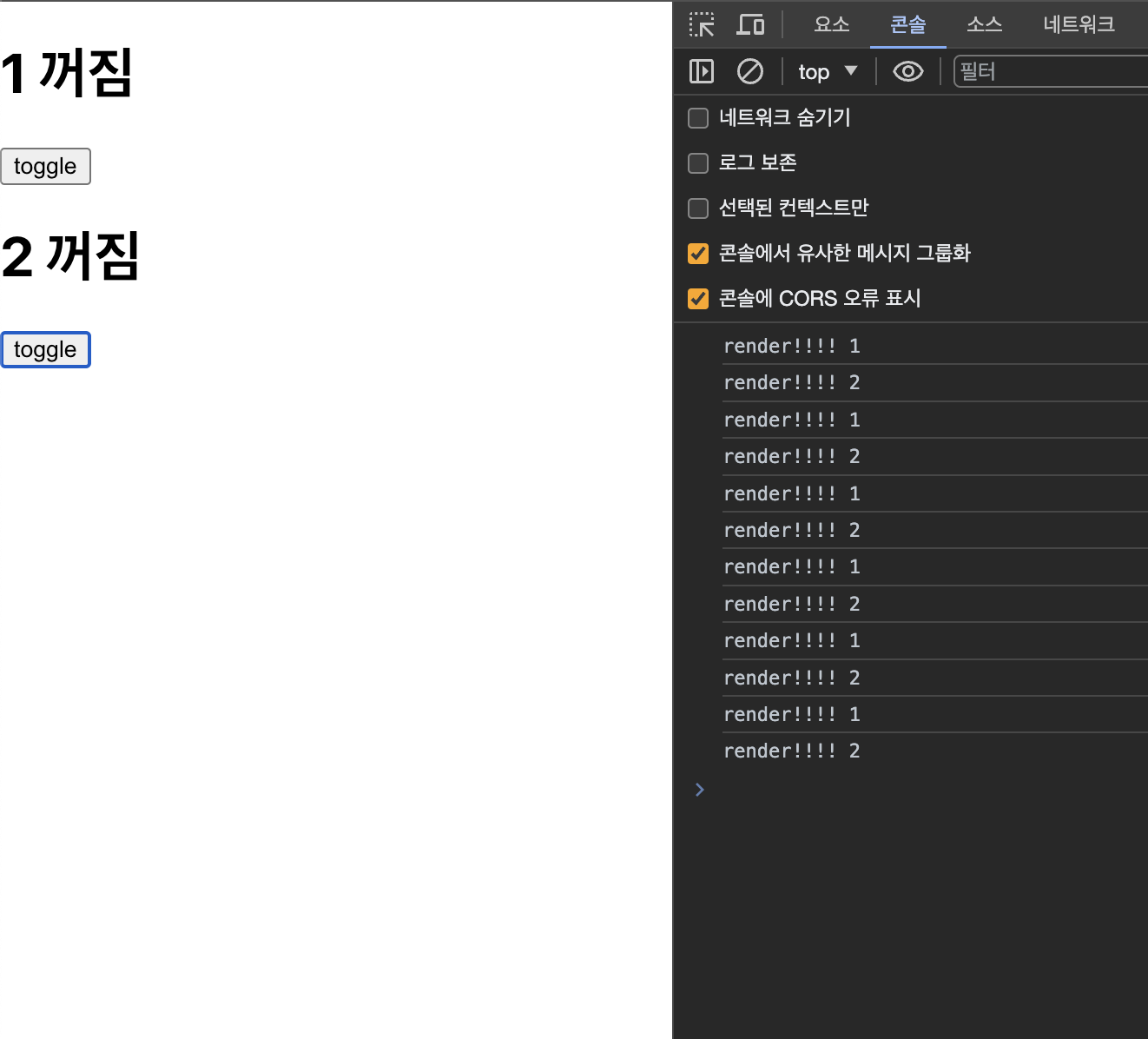
Task: Enable the 네트워크 숨기기 checkbox
Action: click(698, 118)
